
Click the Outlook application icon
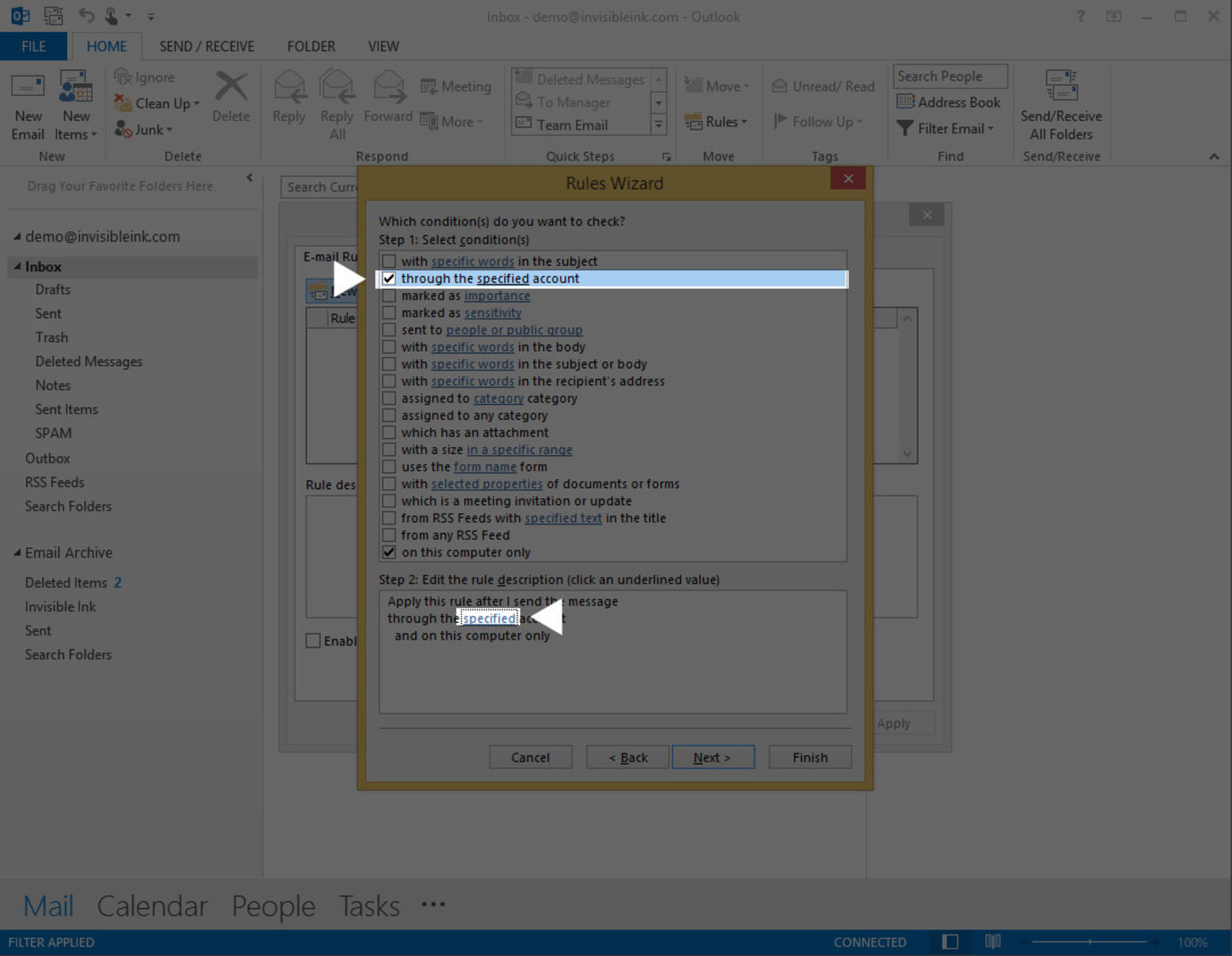20,16
